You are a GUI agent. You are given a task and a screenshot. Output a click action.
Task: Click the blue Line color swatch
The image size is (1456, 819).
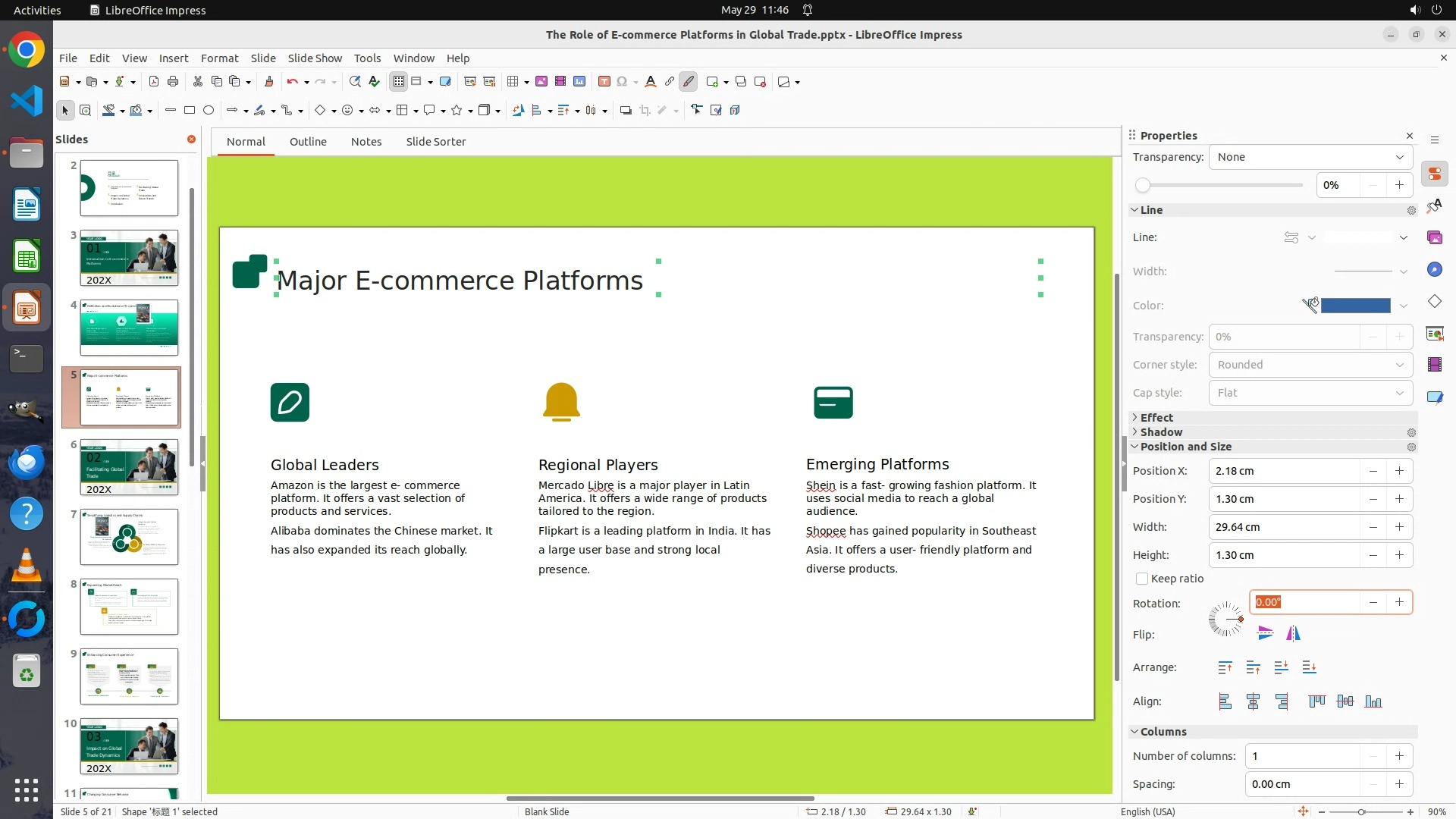(1355, 306)
